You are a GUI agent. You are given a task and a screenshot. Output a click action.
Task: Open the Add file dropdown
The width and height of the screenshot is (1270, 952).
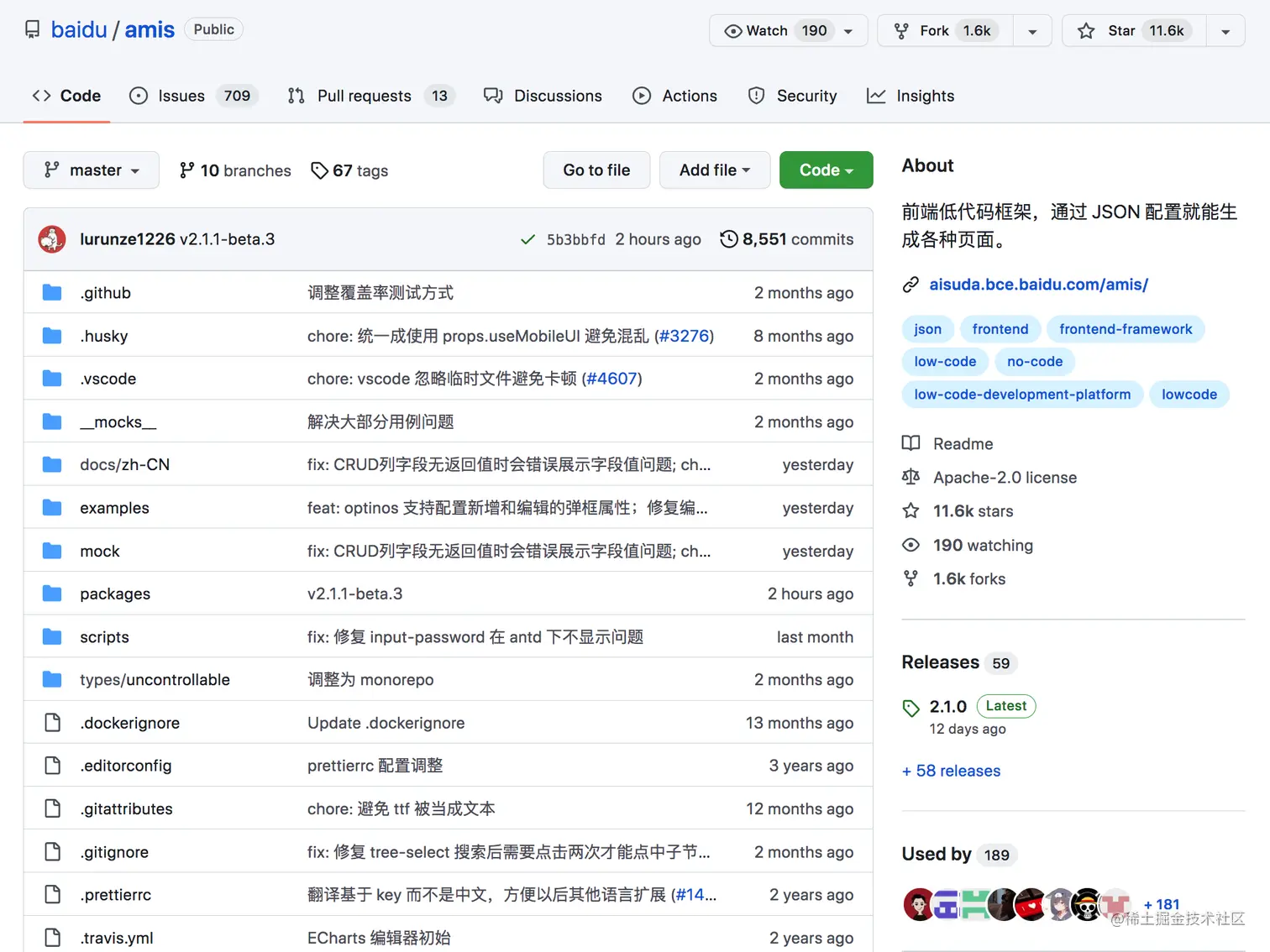click(x=714, y=170)
